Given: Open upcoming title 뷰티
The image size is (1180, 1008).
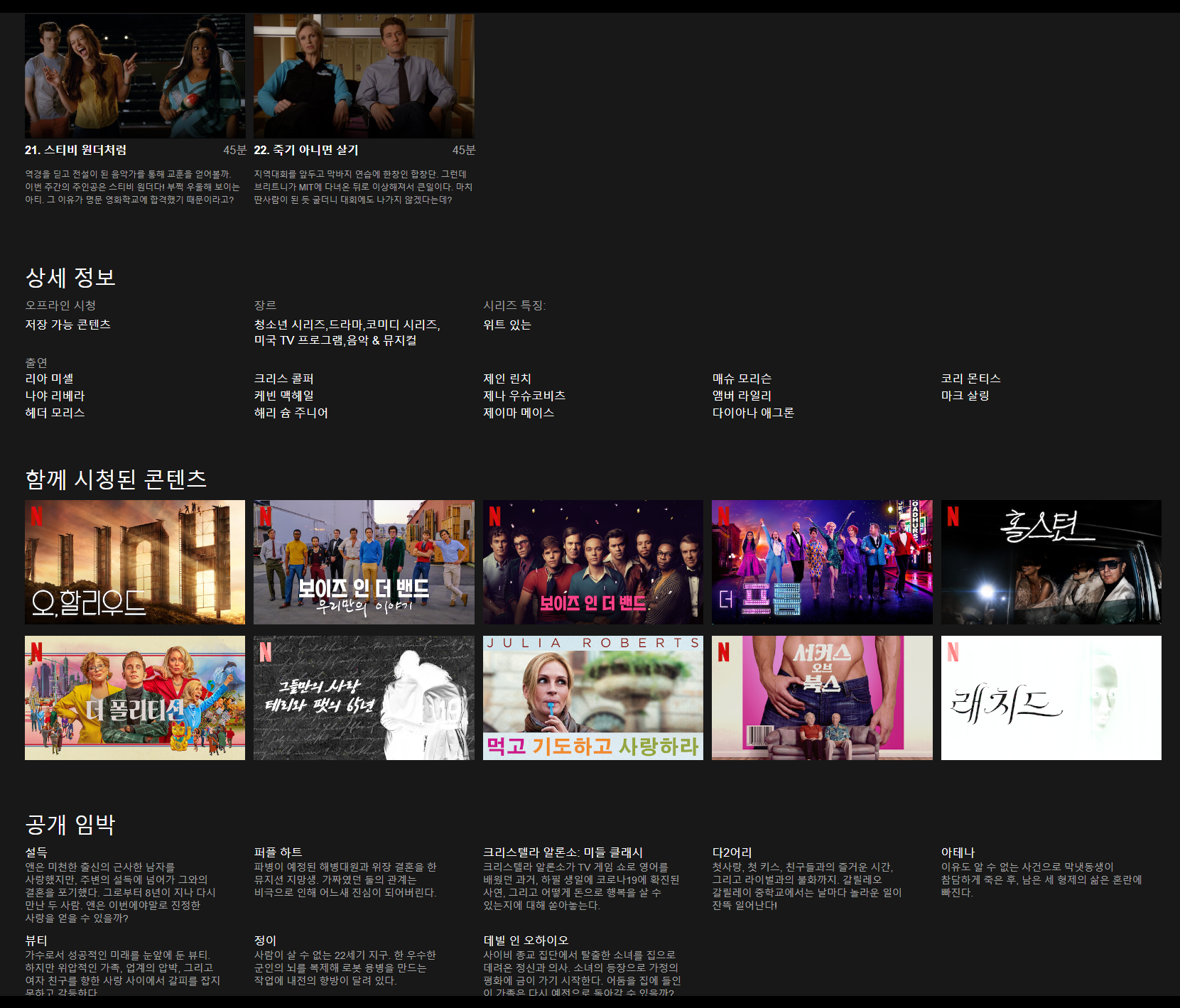Looking at the screenshot, I should 36,941.
